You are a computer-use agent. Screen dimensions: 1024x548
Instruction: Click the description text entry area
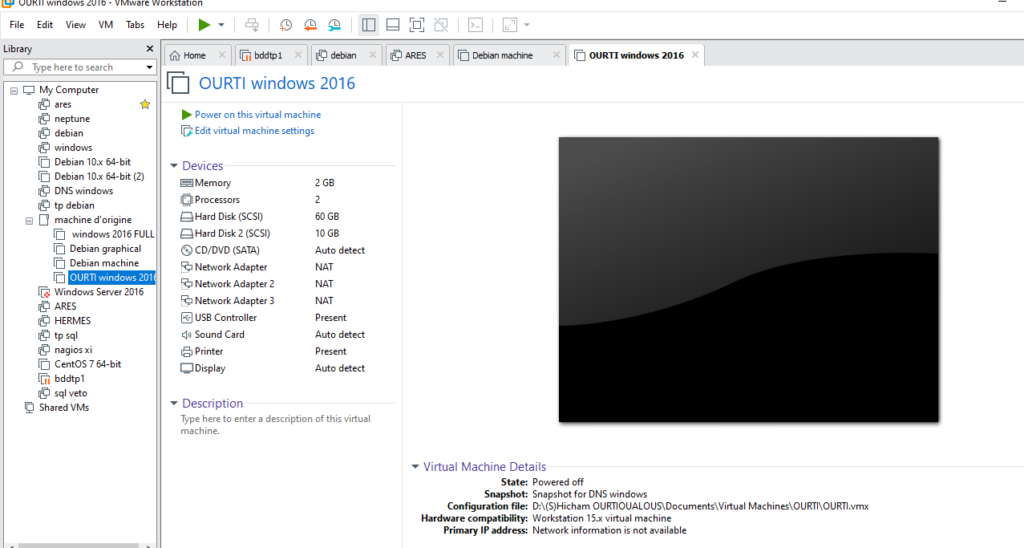point(276,425)
